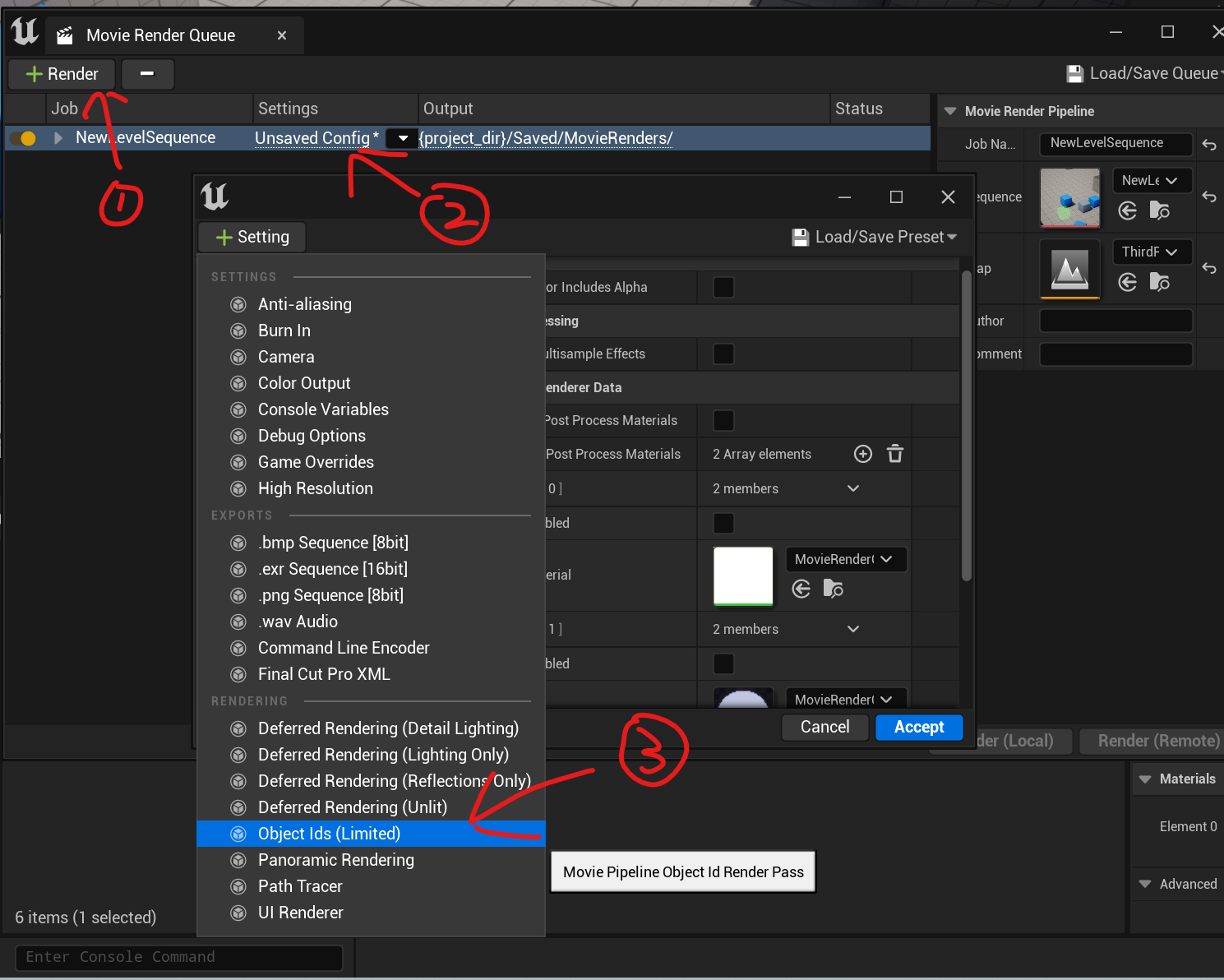1224x980 pixels.
Task: Use selected asset for Sequence
Action: [x=1128, y=210]
